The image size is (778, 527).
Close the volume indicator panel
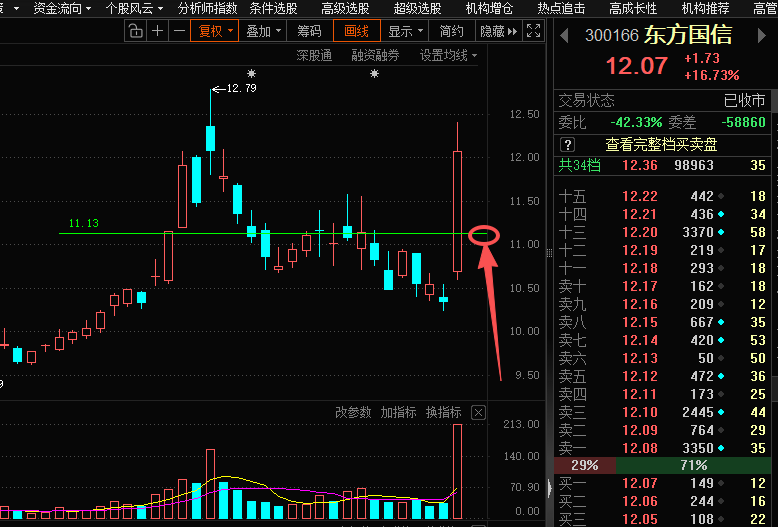[x=478, y=412]
